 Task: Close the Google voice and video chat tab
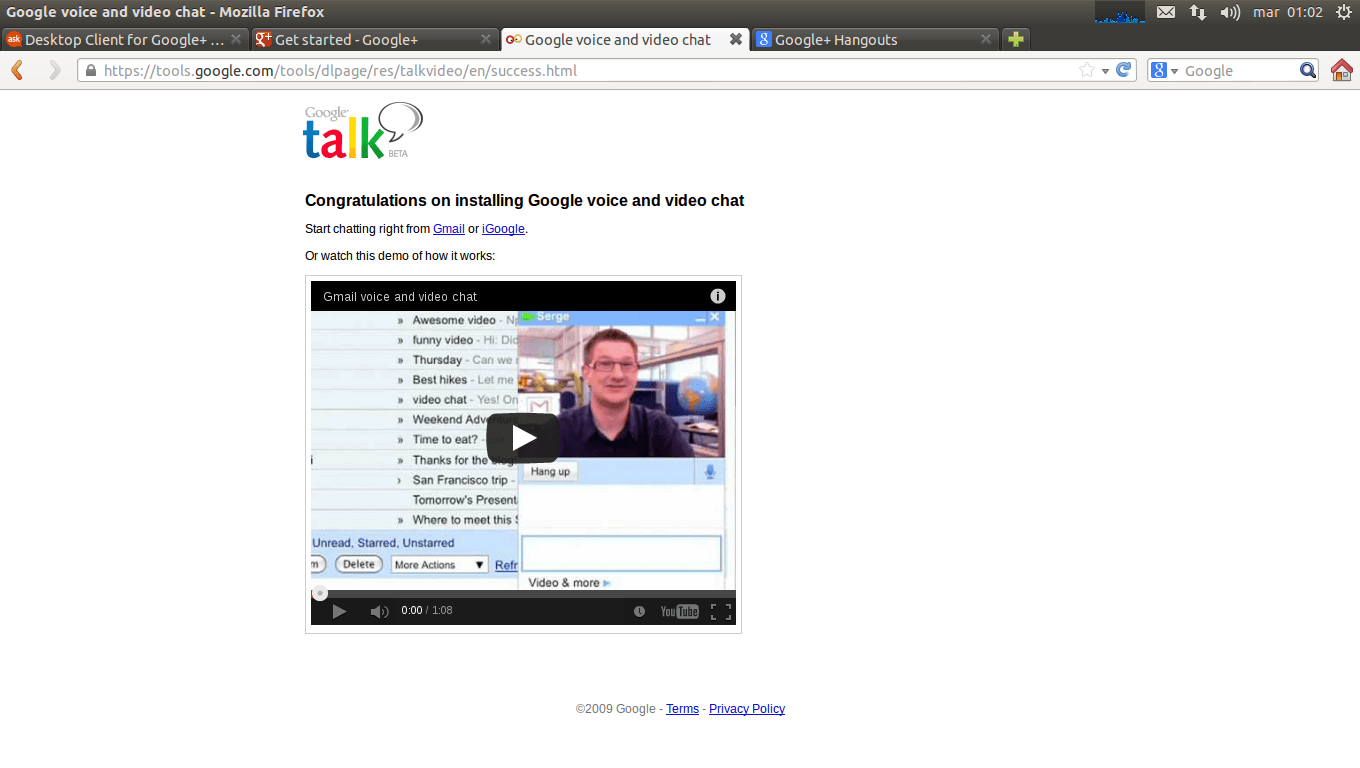click(x=736, y=39)
